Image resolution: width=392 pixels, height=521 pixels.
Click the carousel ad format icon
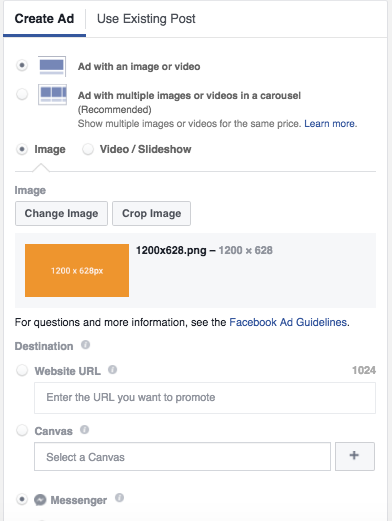pyautogui.click(x=52, y=95)
